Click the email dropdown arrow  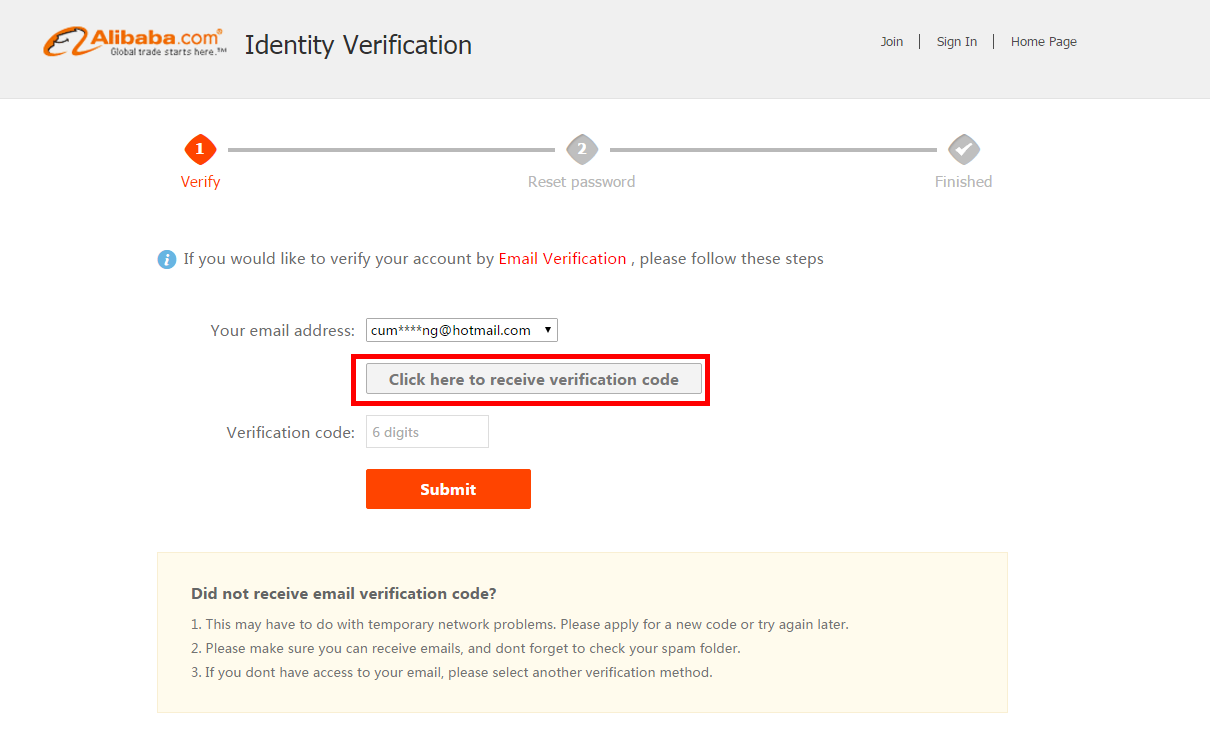coord(548,330)
